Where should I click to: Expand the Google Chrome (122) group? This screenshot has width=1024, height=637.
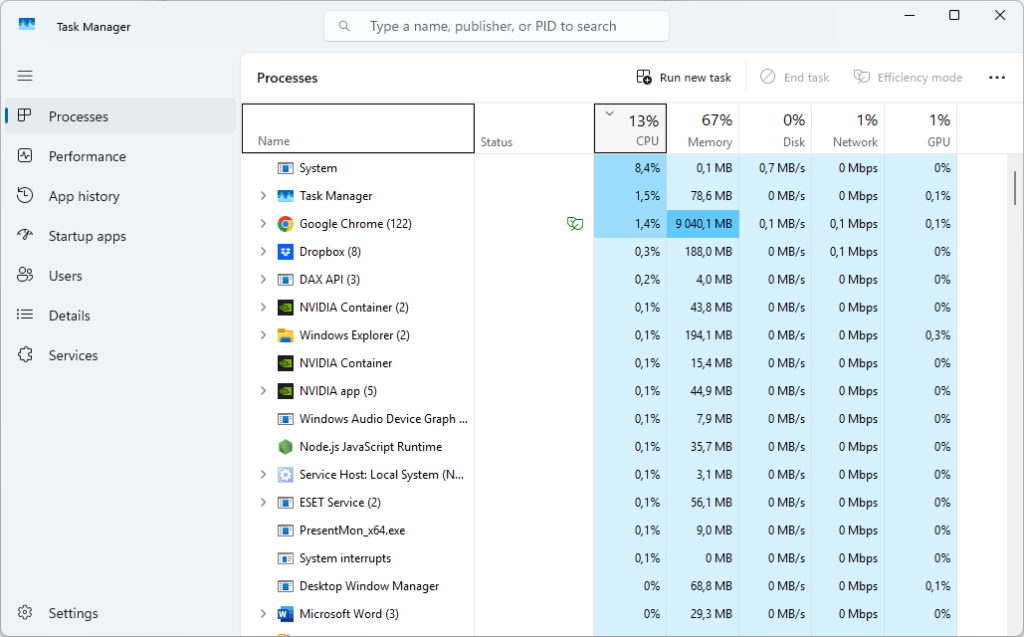(263, 224)
